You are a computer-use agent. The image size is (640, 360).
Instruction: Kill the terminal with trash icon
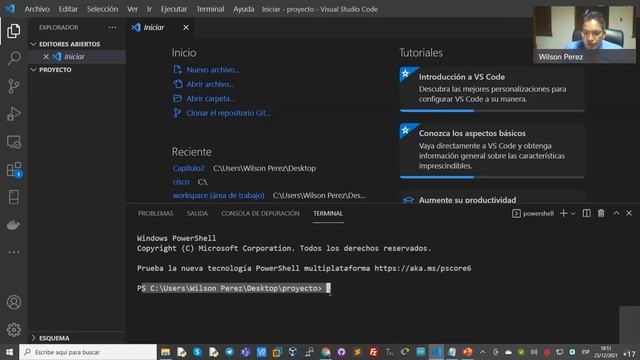coord(601,213)
